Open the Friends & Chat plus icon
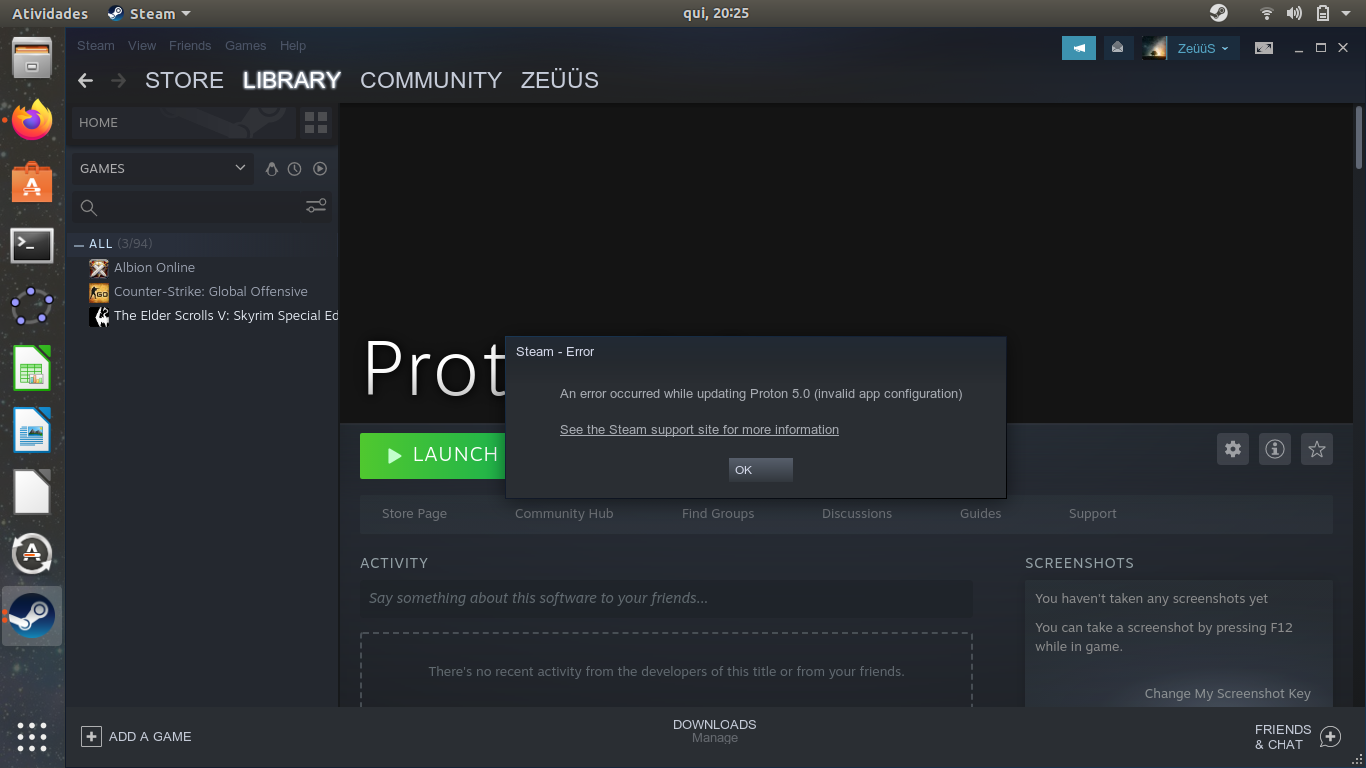The height and width of the screenshot is (768, 1366). click(1330, 737)
